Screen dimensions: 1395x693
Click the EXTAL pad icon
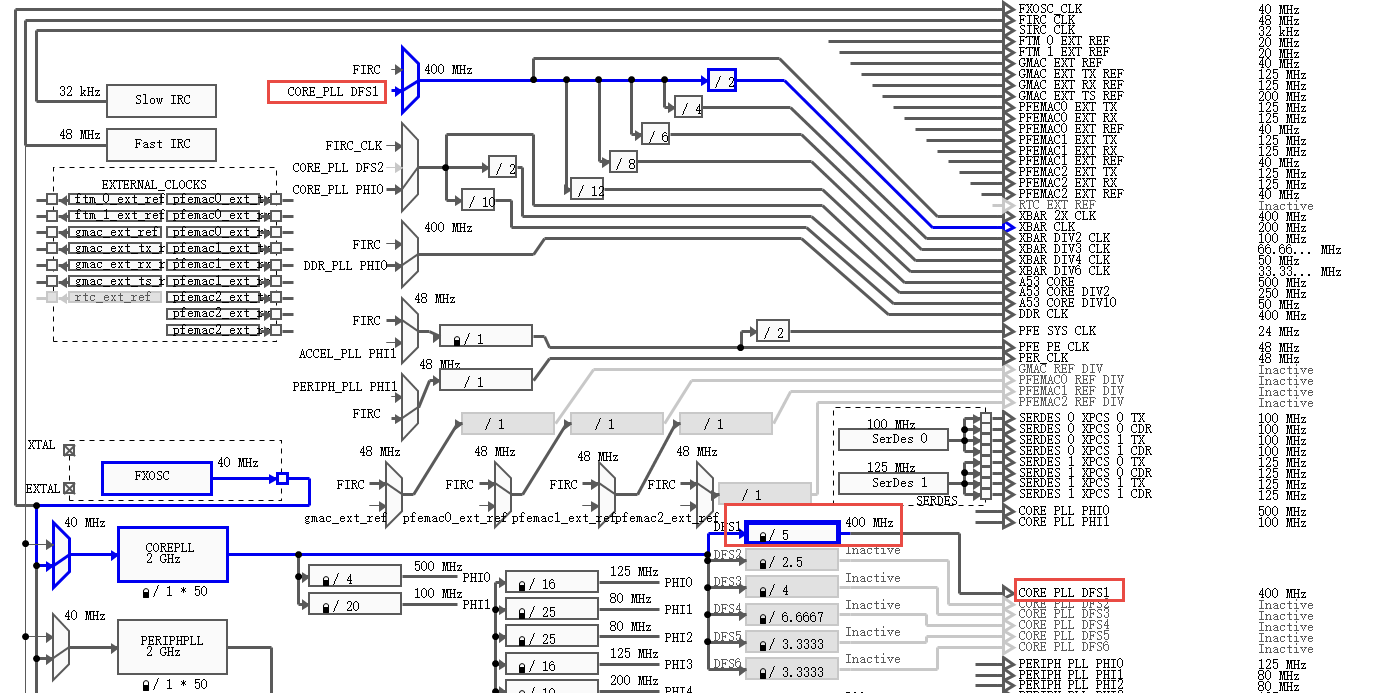tap(68, 489)
